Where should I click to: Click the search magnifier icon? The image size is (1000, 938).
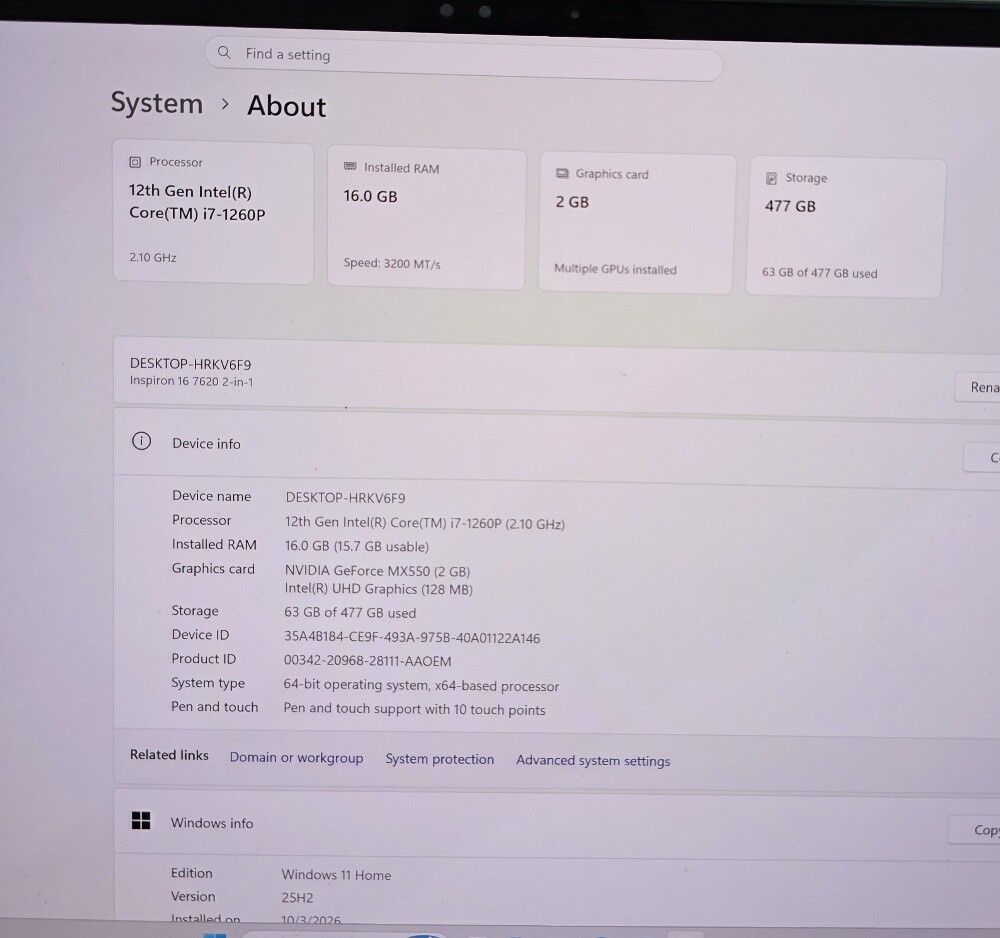[224, 52]
